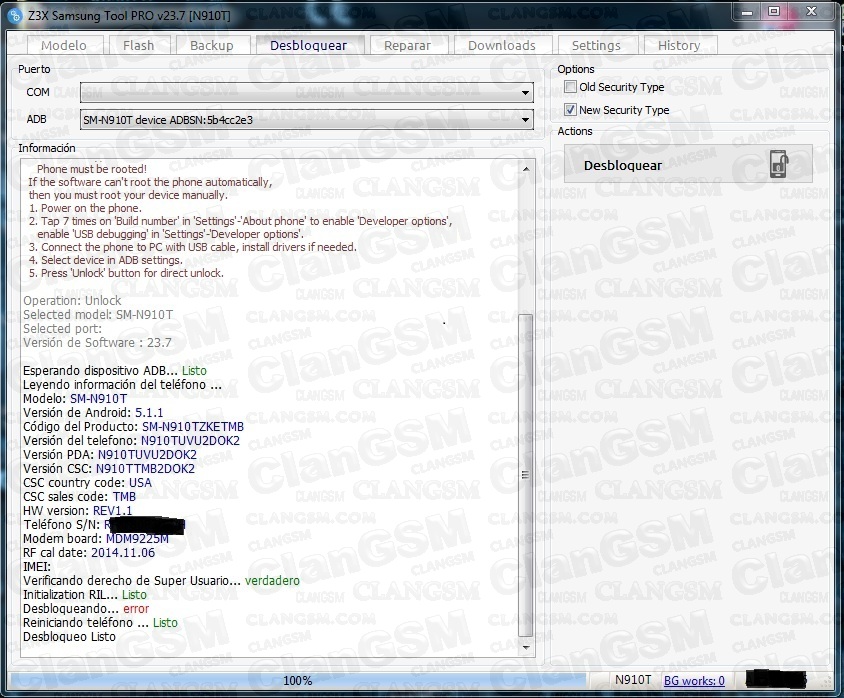The width and height of the screenshot is (844, 698).
Task: Click 'Versión CSC: N910TTMB2DOK2' line
Action: click(109, 469)
